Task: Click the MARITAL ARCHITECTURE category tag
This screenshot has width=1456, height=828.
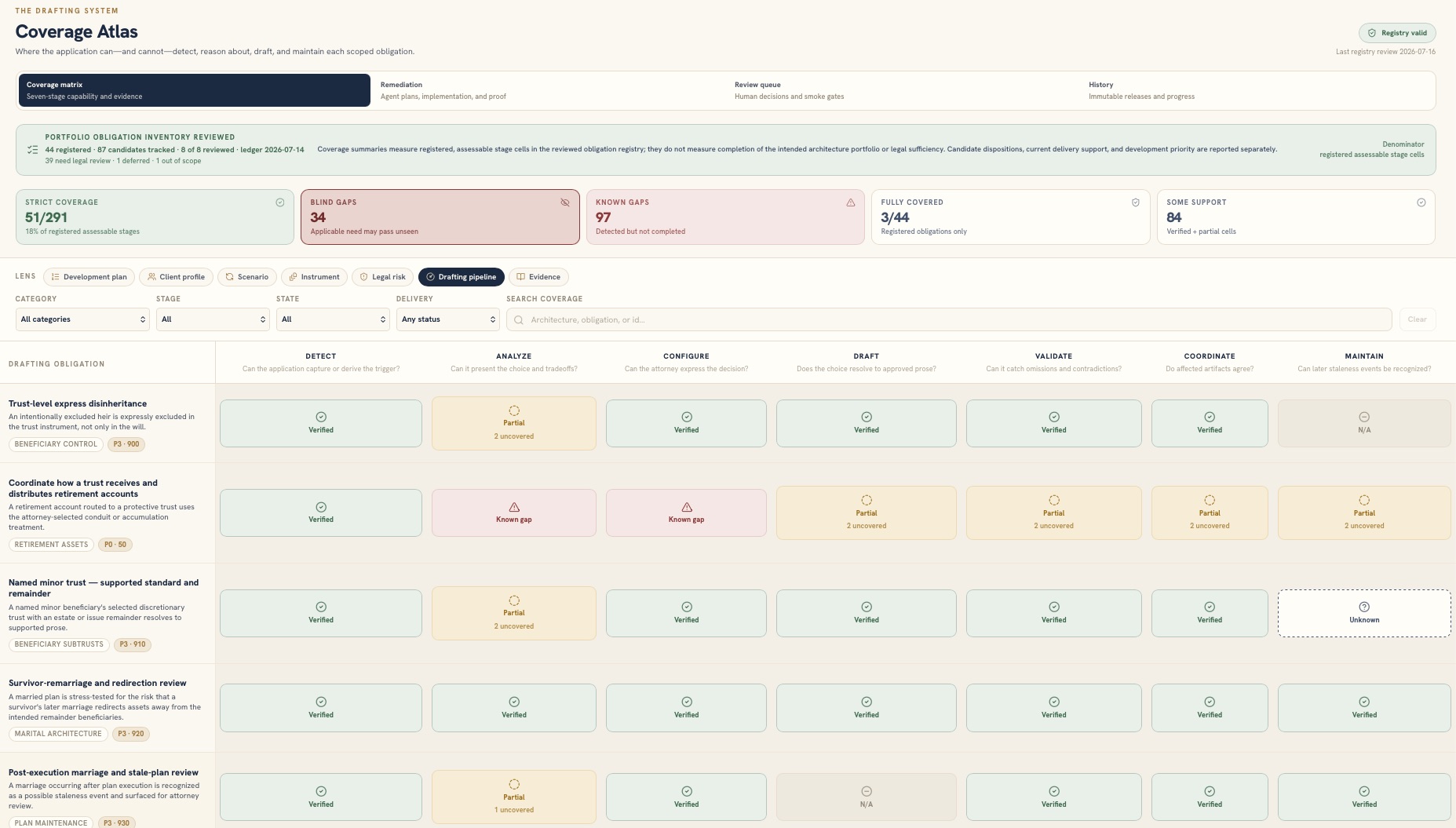Action: 58,734
